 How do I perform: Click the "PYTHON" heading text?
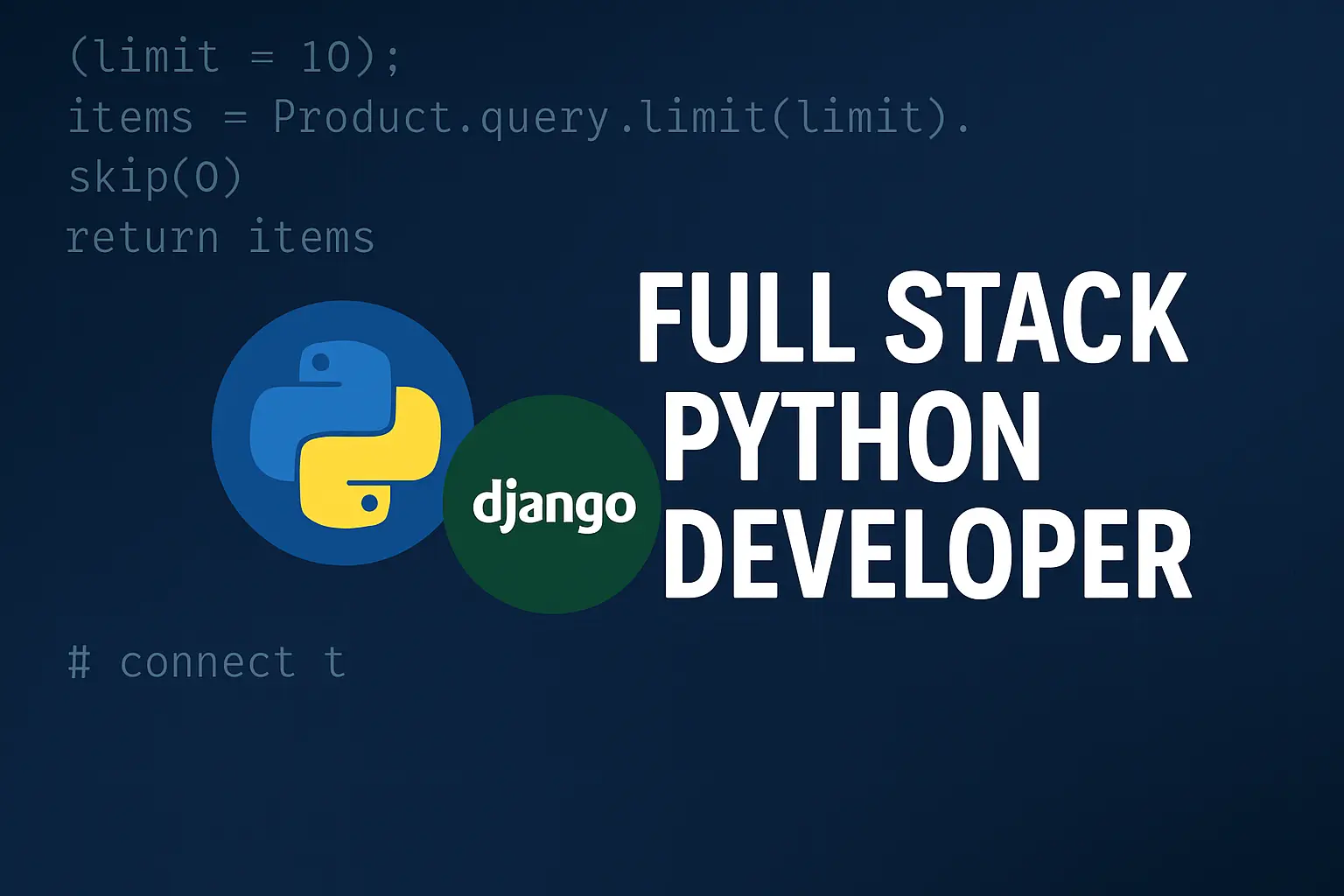click(x=853, y=436)
